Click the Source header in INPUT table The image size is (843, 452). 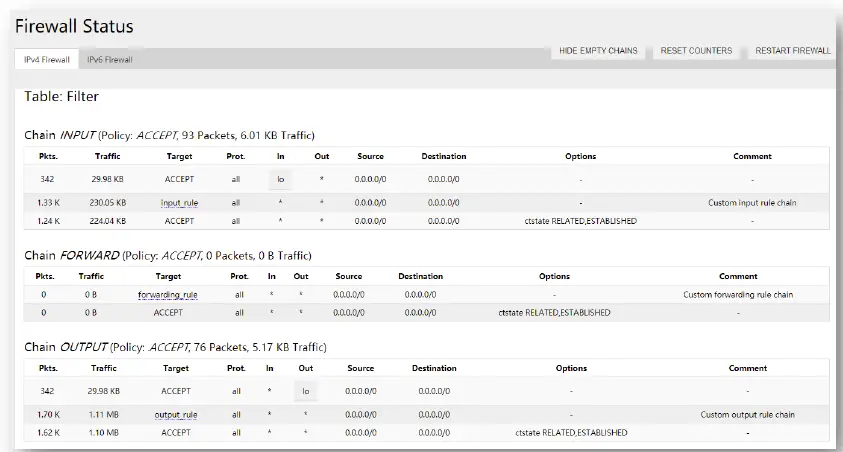tap(370, 156)
